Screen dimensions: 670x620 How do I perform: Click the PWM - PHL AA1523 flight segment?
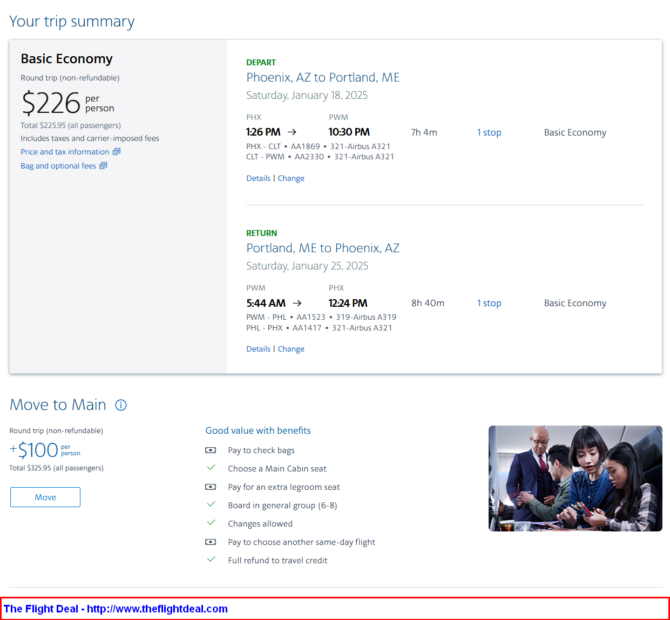pos(321,317)
